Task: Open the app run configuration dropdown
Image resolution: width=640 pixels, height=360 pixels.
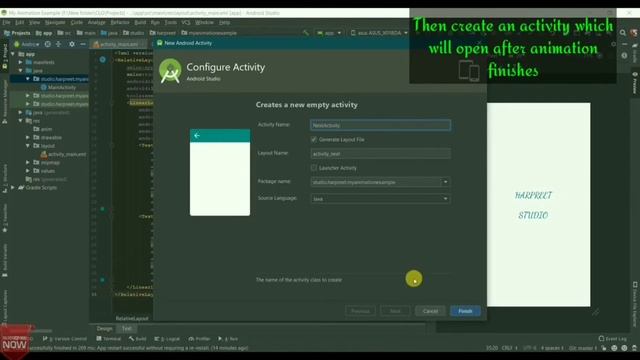Action: [329, 33]
